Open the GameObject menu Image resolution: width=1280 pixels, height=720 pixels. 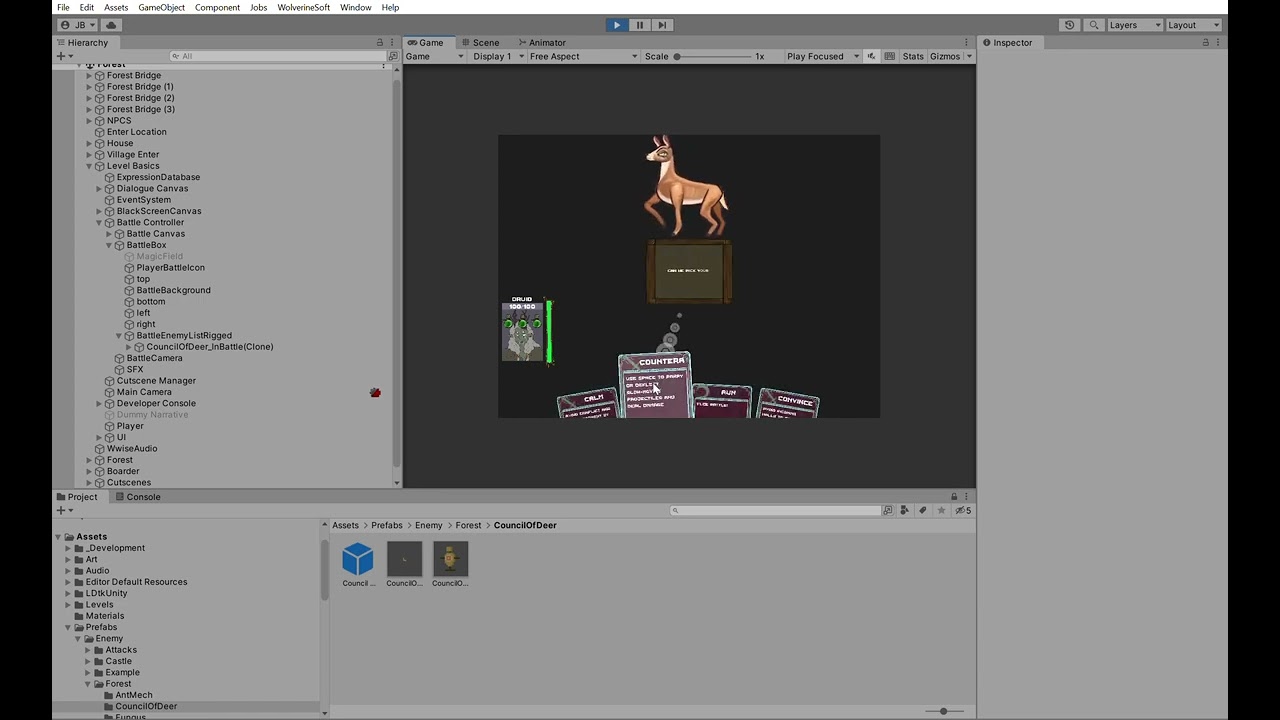tap(161, 7)
